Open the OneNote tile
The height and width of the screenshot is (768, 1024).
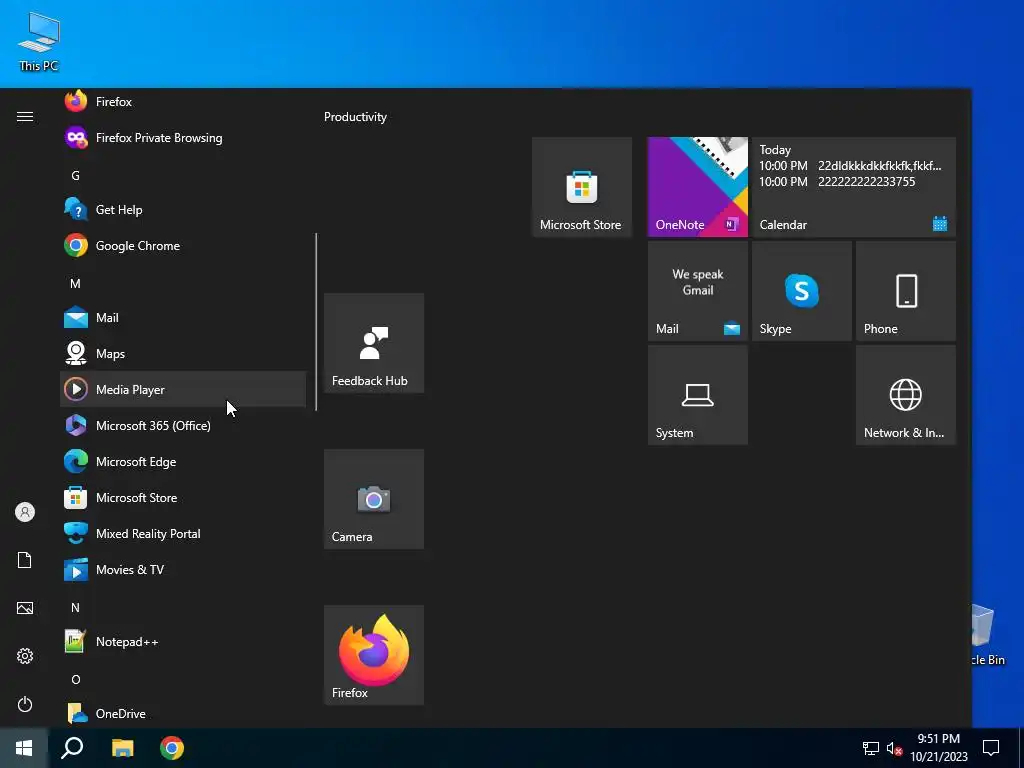697,187
